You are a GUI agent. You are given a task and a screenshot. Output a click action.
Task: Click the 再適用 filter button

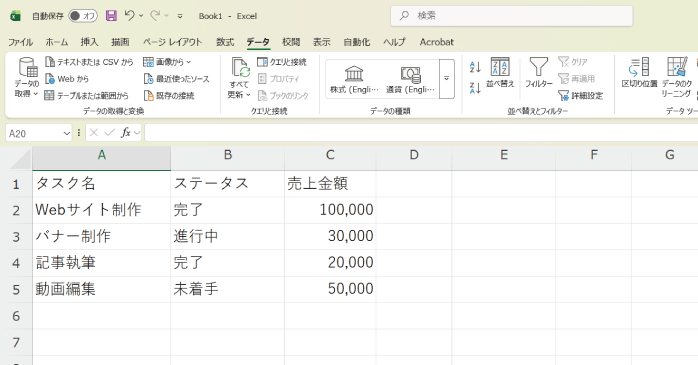[577, 79]
